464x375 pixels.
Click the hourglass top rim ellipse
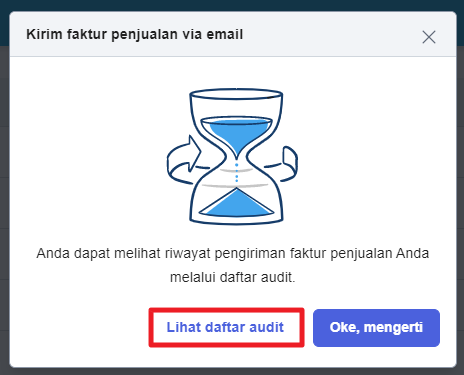[236, 94]
